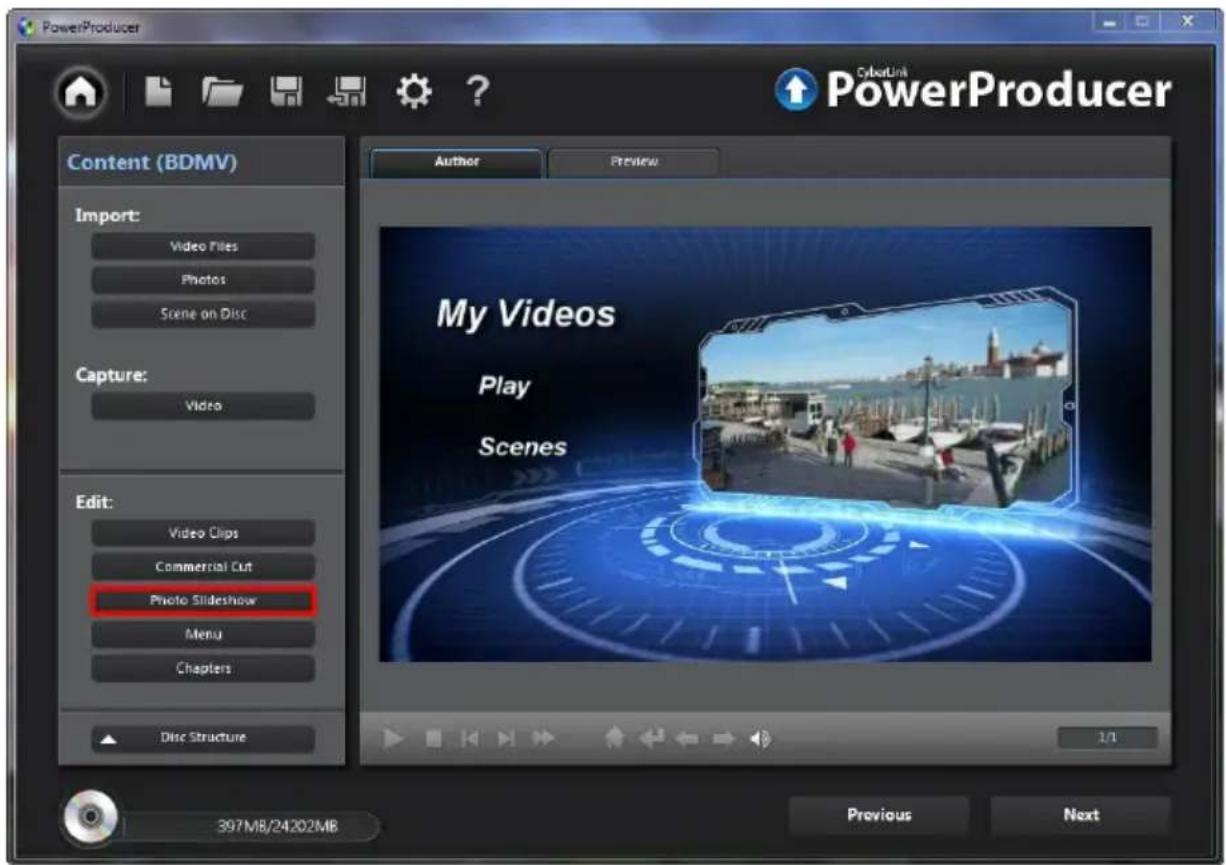Open the Chapters editor
The image size is (1226, 865).
tap(203, 669)
